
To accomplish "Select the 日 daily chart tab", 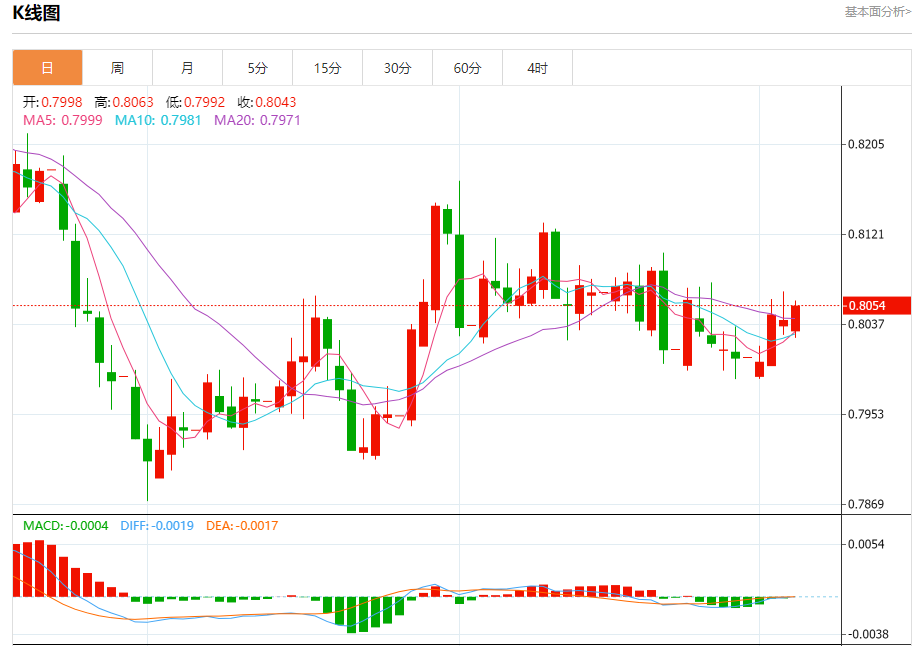I will tap(48, 68).
